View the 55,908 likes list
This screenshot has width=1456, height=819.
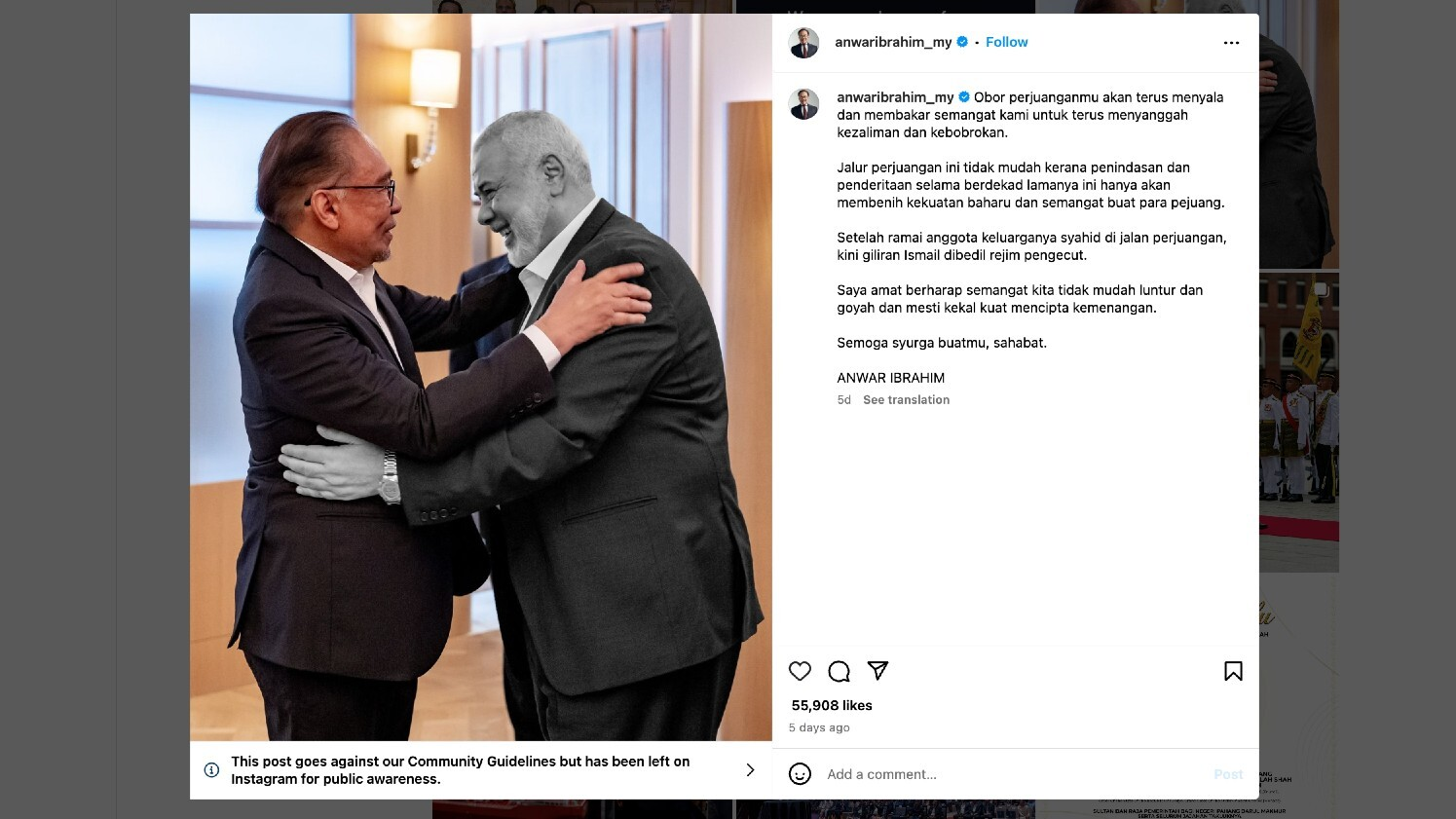click(832, 705)
